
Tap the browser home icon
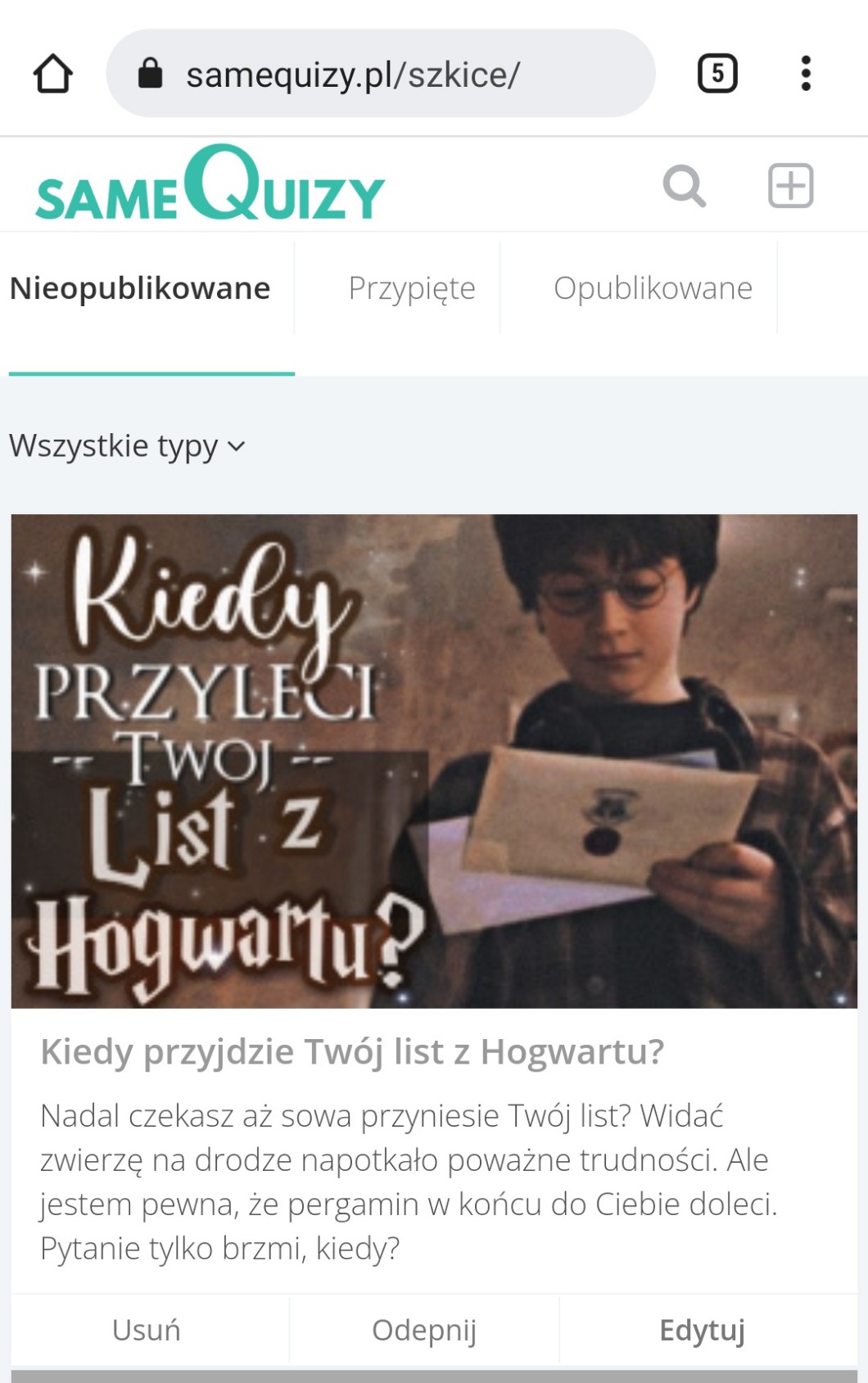point(53,74)
